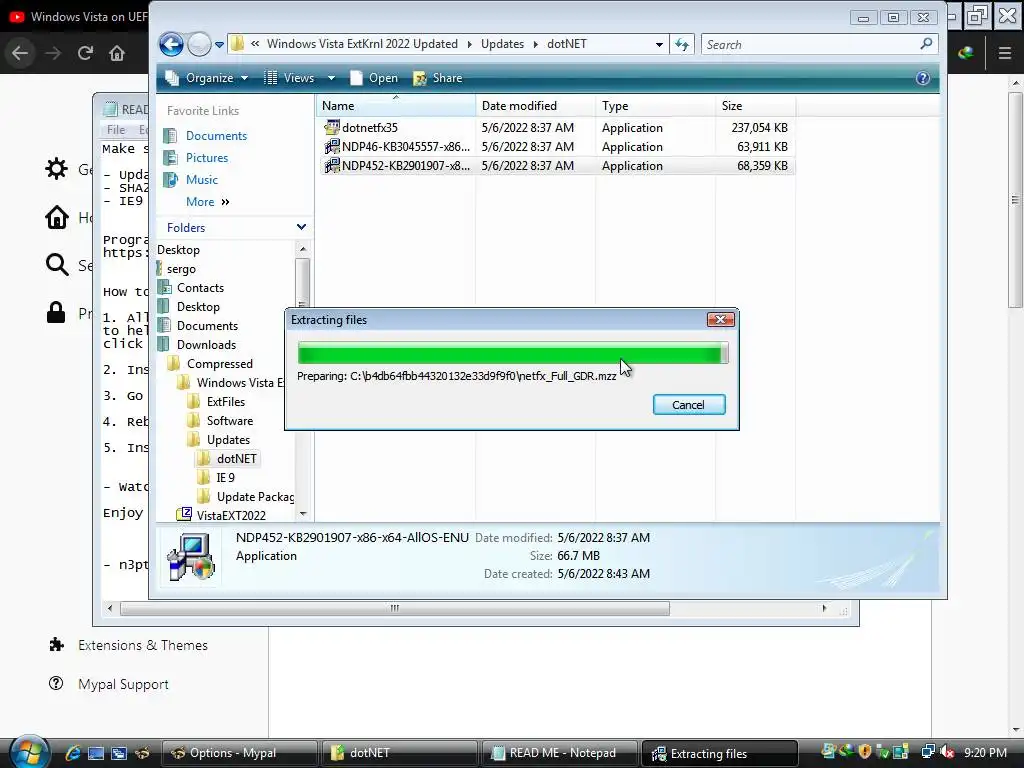Click Updates in the address breadcrumb

click(x=502, y=44)
